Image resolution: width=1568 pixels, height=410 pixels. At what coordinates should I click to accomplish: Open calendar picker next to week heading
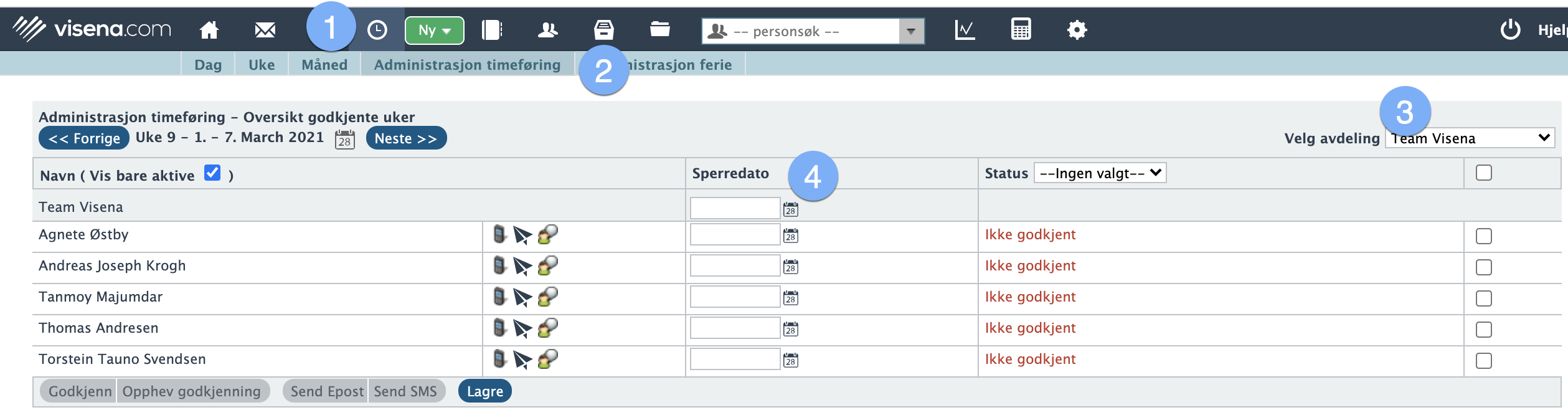tap(344, 139)
